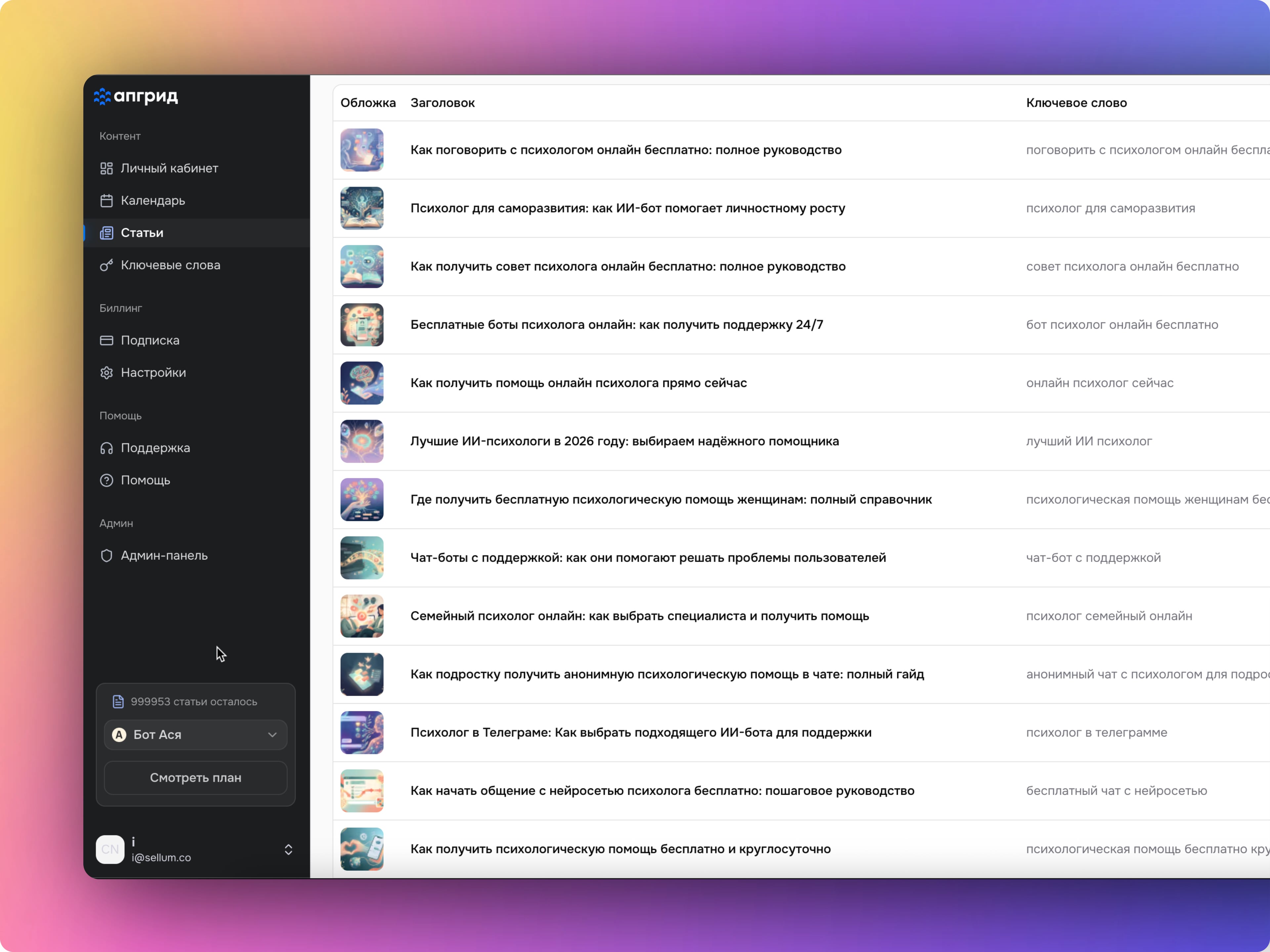Open cover of 'Бесплатные боты психолога' article
The width and height of the screenshot is (1270, 952).
tap(362, 325)
